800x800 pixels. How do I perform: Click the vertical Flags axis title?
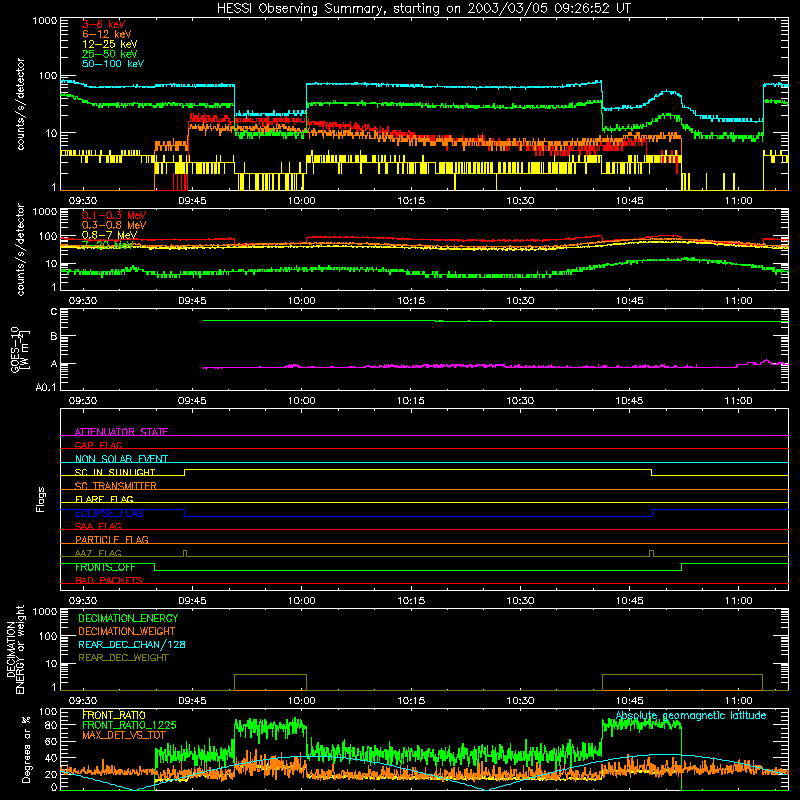click(x=40, y=499)
